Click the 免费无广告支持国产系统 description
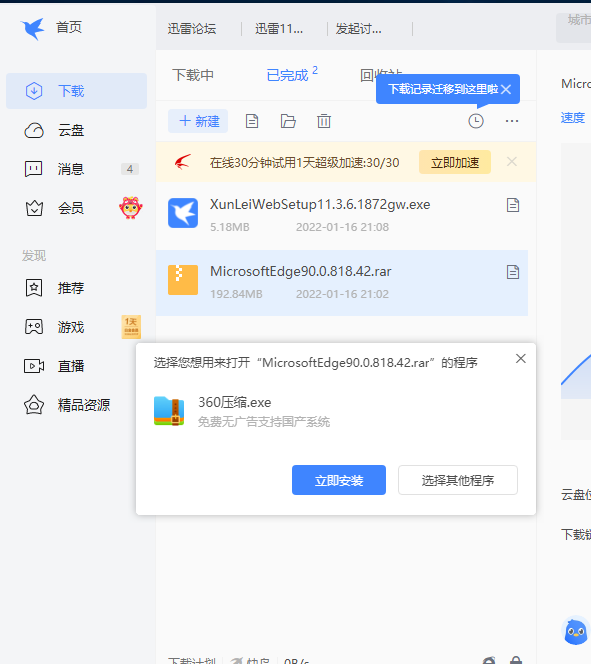This screenshot has width=591, height=664. click(x=264, y=422)
